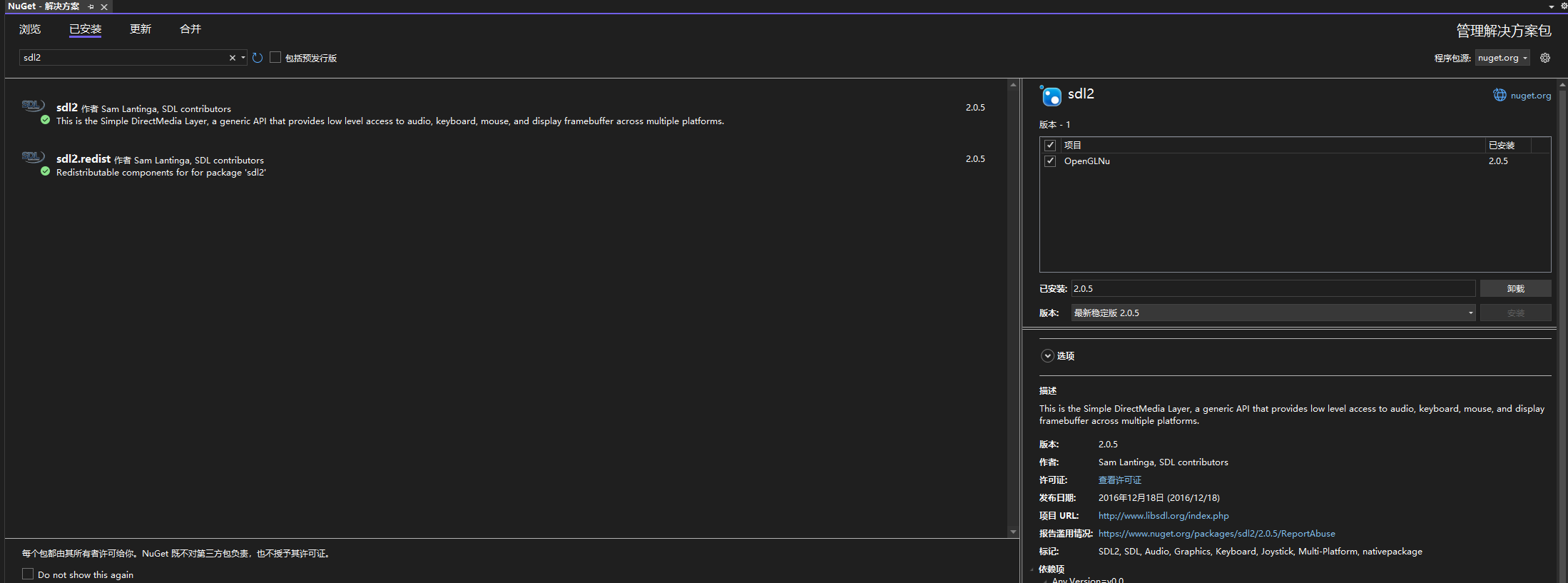Screen dimensions: 1568x583
Task: Toggle the select-all projects checkbox in header
Action: (1050, 145)
